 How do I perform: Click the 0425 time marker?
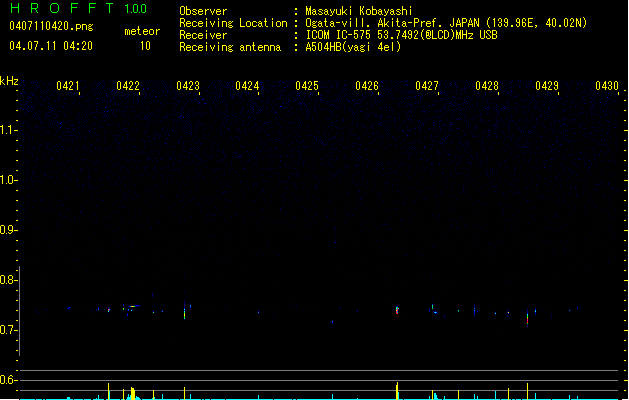(x=307, y=86)
